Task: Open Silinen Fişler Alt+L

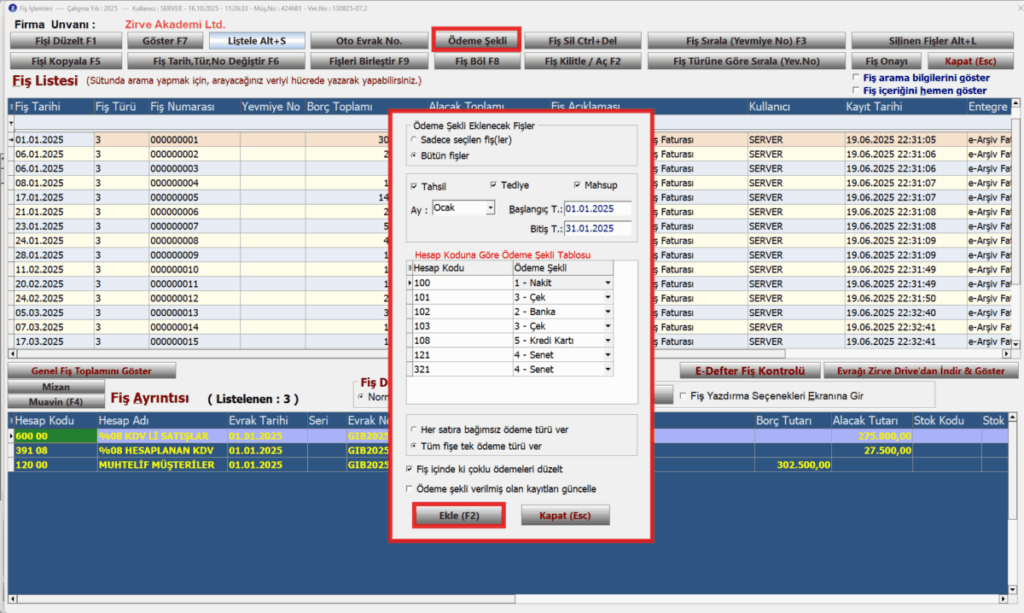Action: click(x=933, y=40)
